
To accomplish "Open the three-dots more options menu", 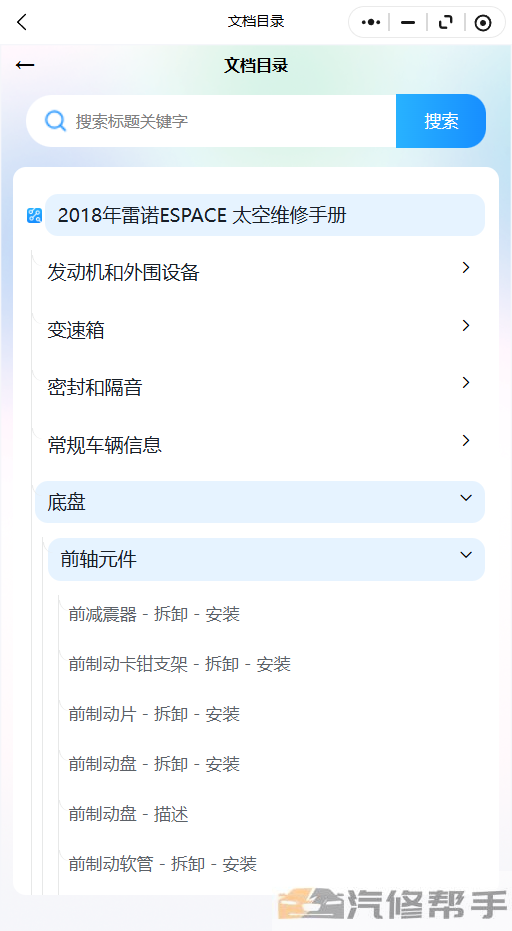I will pos(371,23).
